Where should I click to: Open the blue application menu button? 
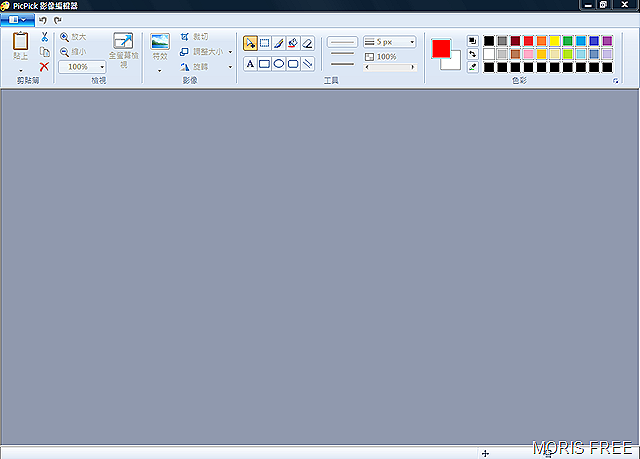[17, 20]
